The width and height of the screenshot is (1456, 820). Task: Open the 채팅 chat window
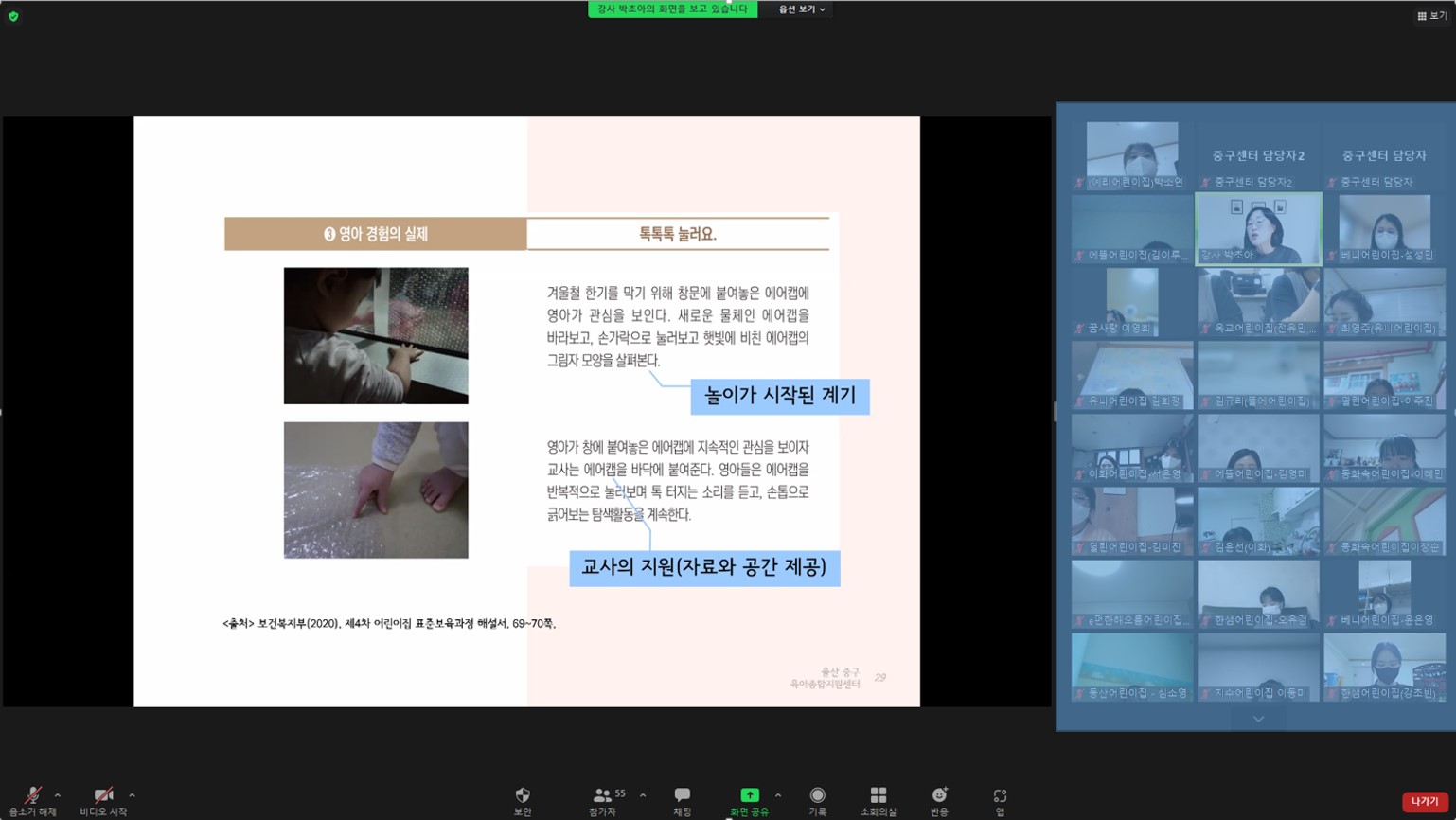click(x=682, y=799)
